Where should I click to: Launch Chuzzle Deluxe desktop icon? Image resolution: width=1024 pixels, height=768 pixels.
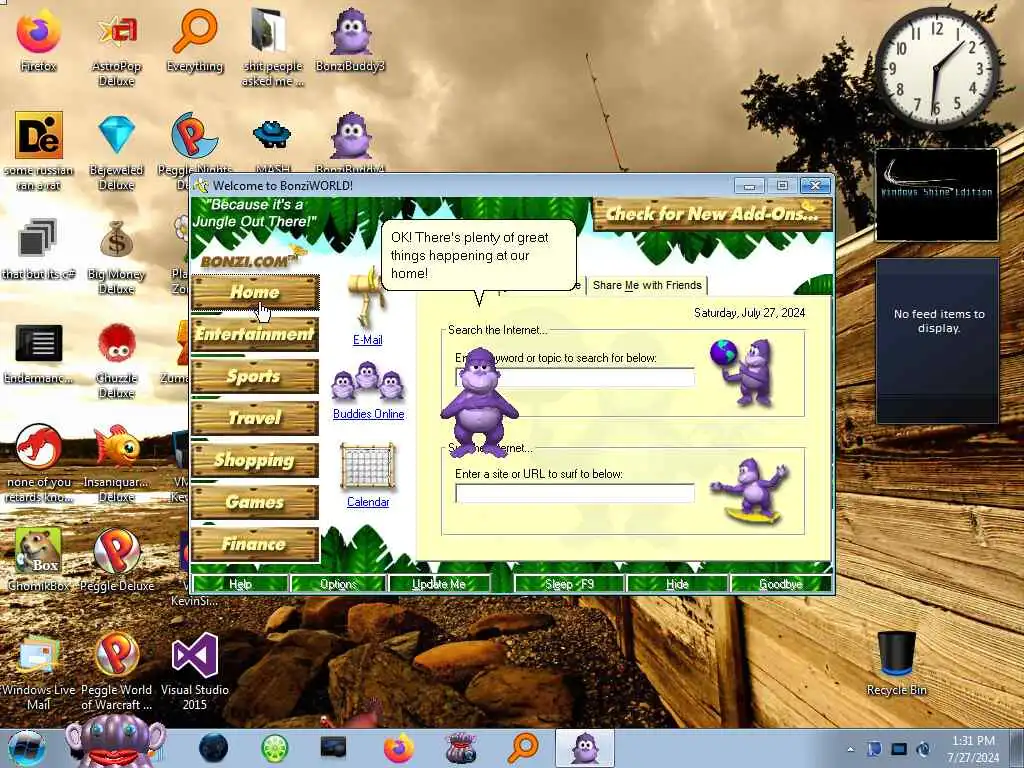coord(116,359)
